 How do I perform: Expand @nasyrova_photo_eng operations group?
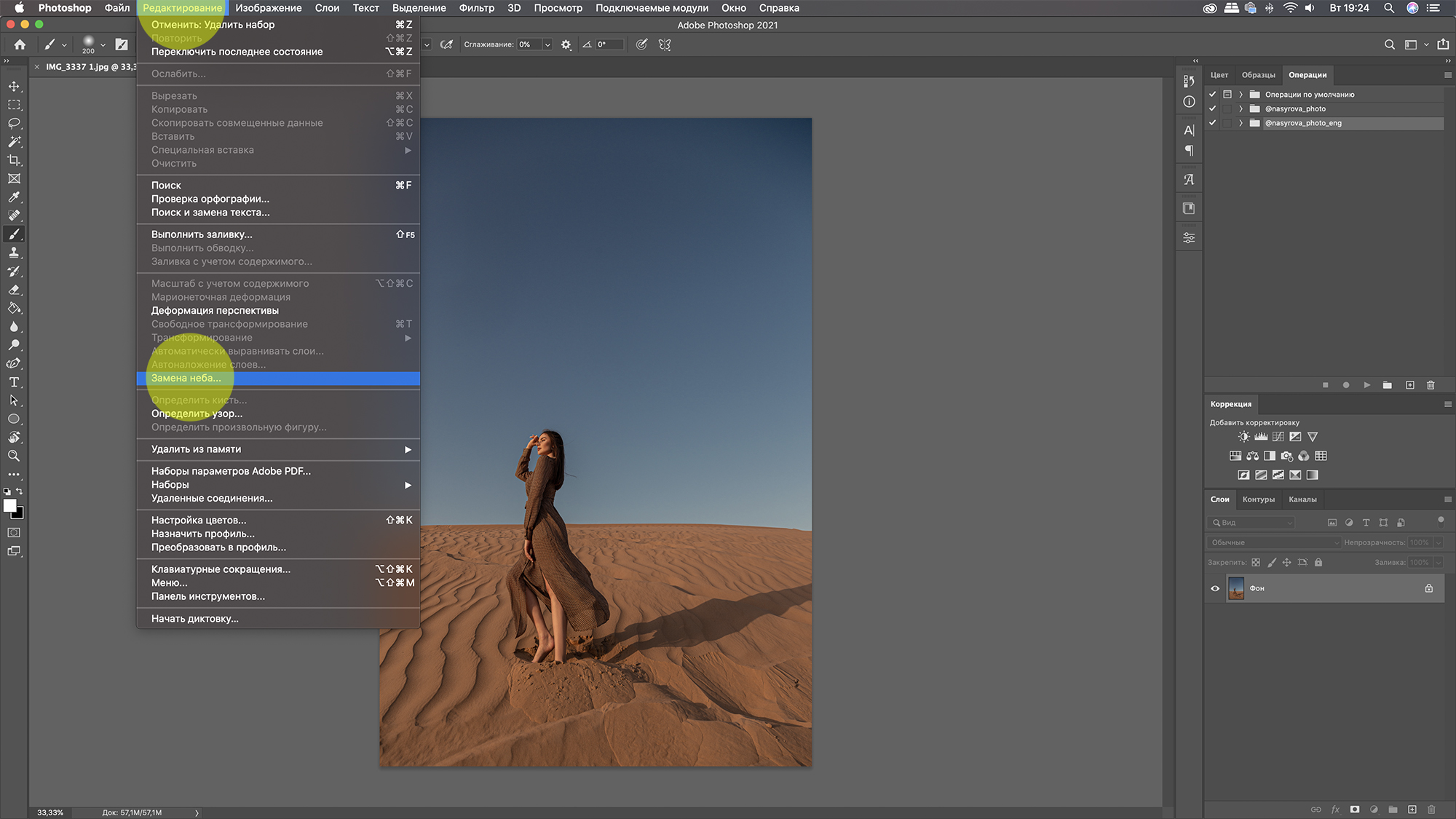pos(1243,122)
